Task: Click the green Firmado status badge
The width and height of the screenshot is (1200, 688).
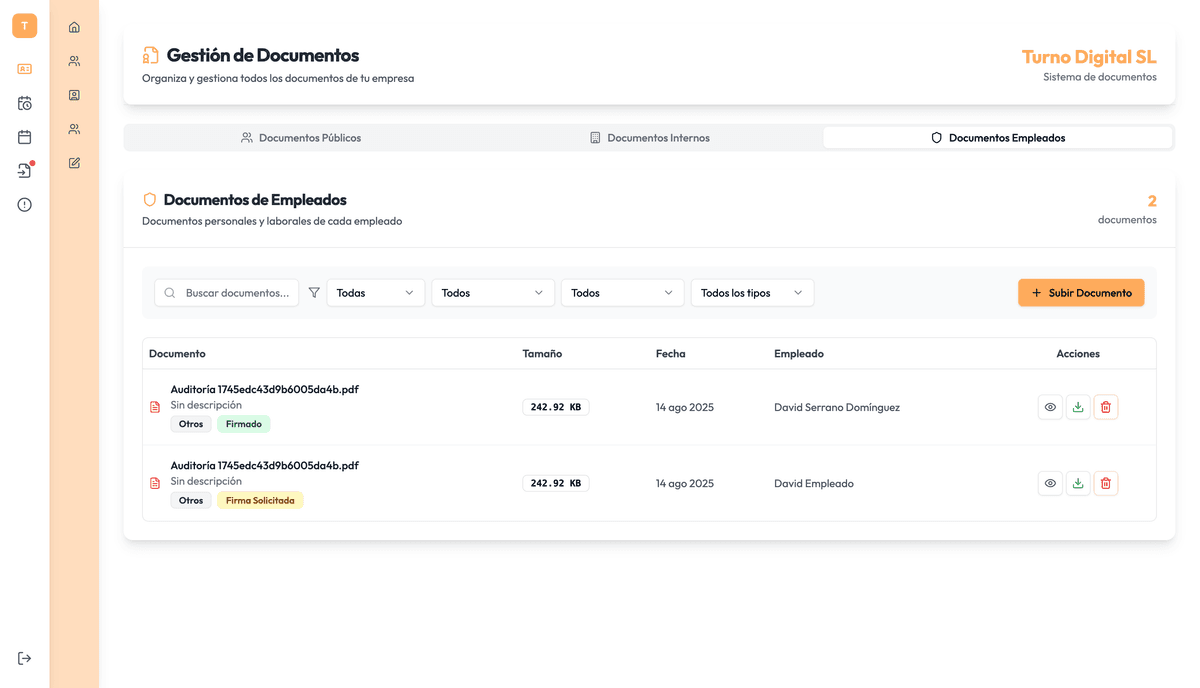Action: coord(244,424)
